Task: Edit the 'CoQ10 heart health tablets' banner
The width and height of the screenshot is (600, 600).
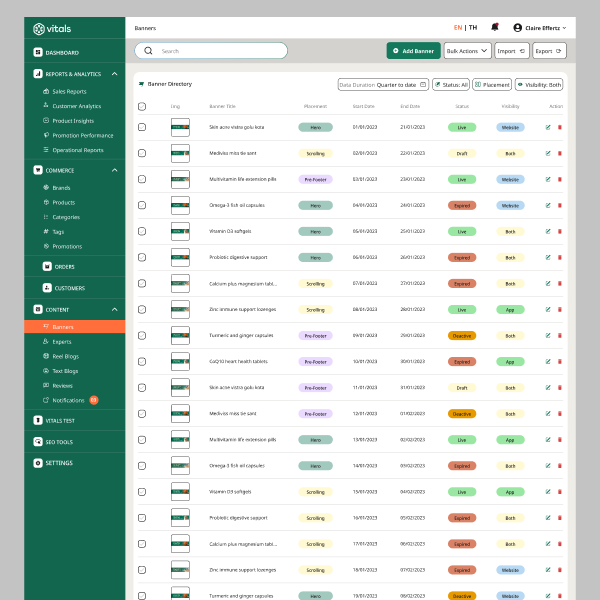Action: pyautogui.click(x=548, y=361)
